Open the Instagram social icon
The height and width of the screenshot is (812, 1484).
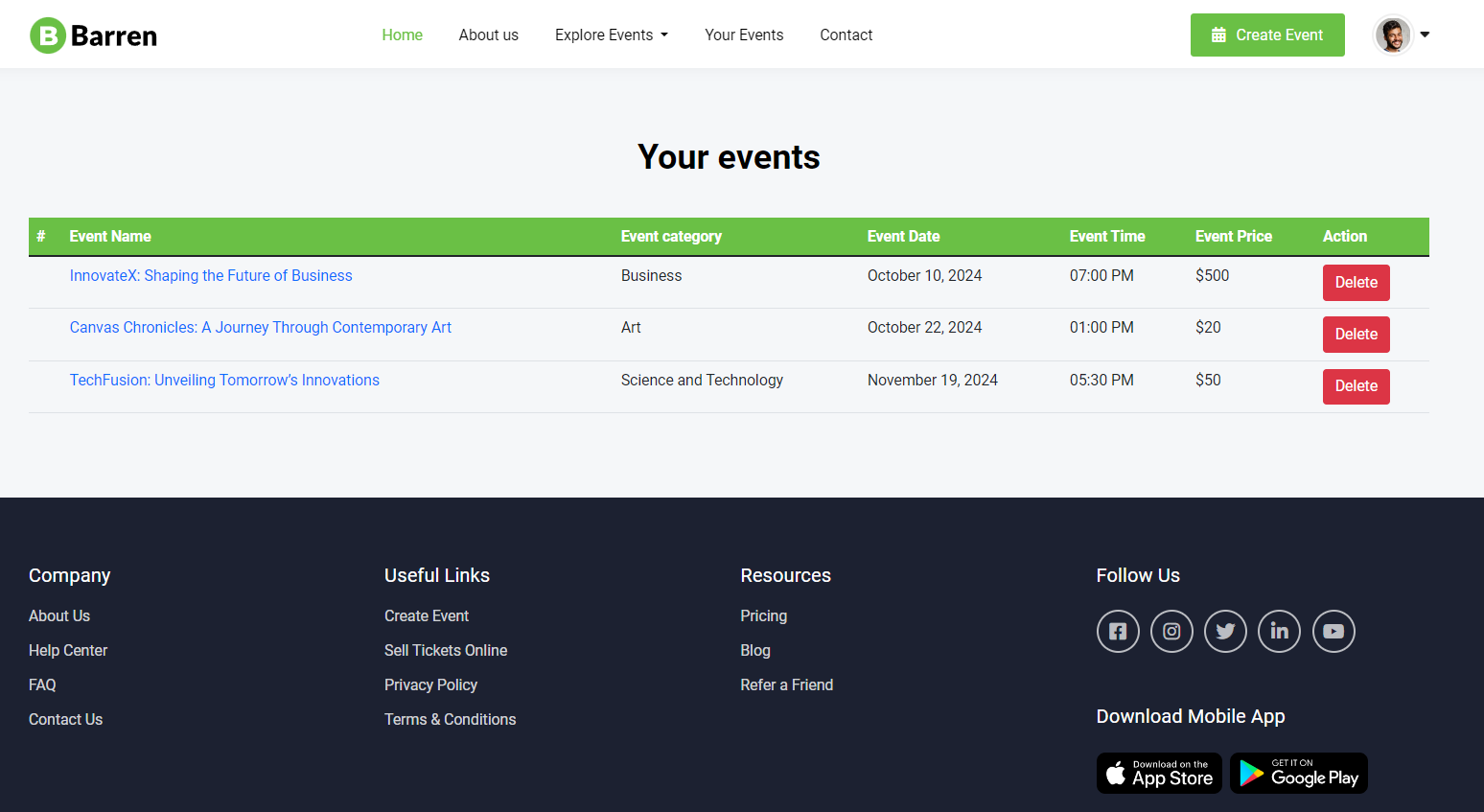click(1171, 631)
